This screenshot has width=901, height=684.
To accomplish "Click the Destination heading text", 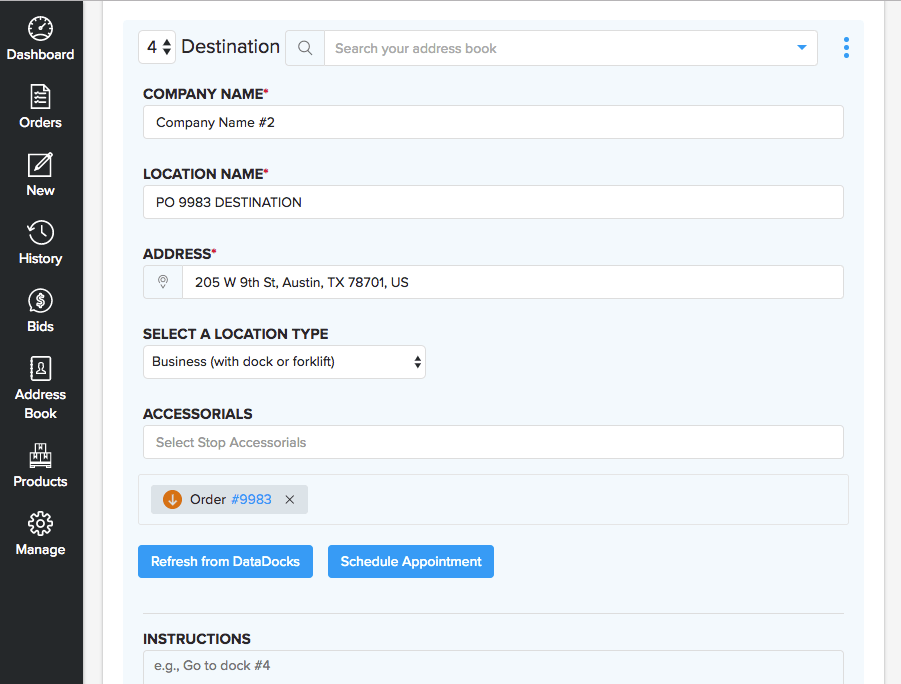I will tap(230, 47).
